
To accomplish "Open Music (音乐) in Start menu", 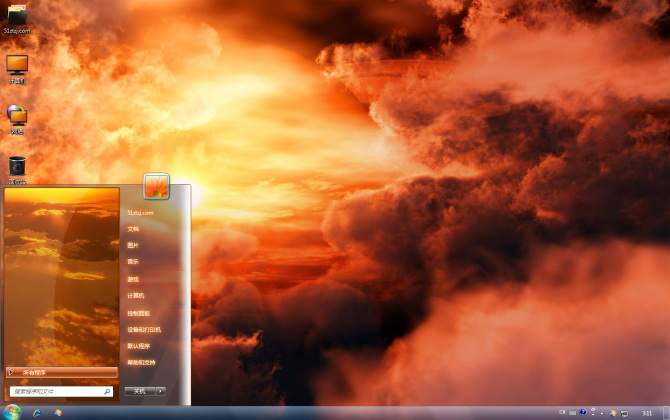I will coord(133,261).
